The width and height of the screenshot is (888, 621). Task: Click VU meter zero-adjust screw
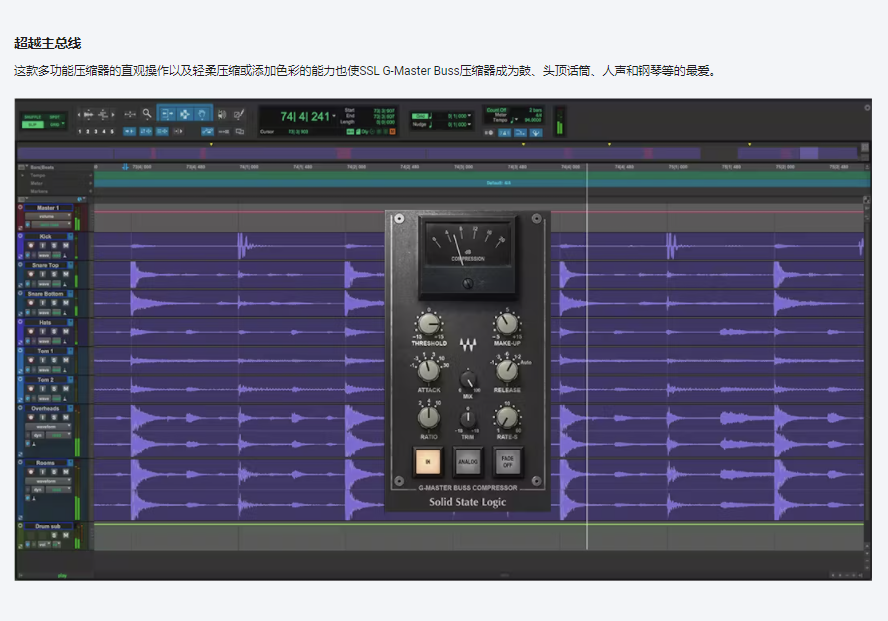tap(468, 283)
